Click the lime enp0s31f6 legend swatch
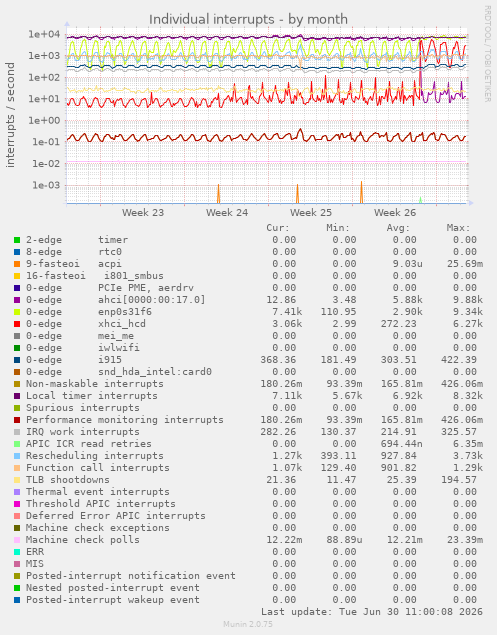Viewport: 497px width, 635px height. [x=17, y=312]
